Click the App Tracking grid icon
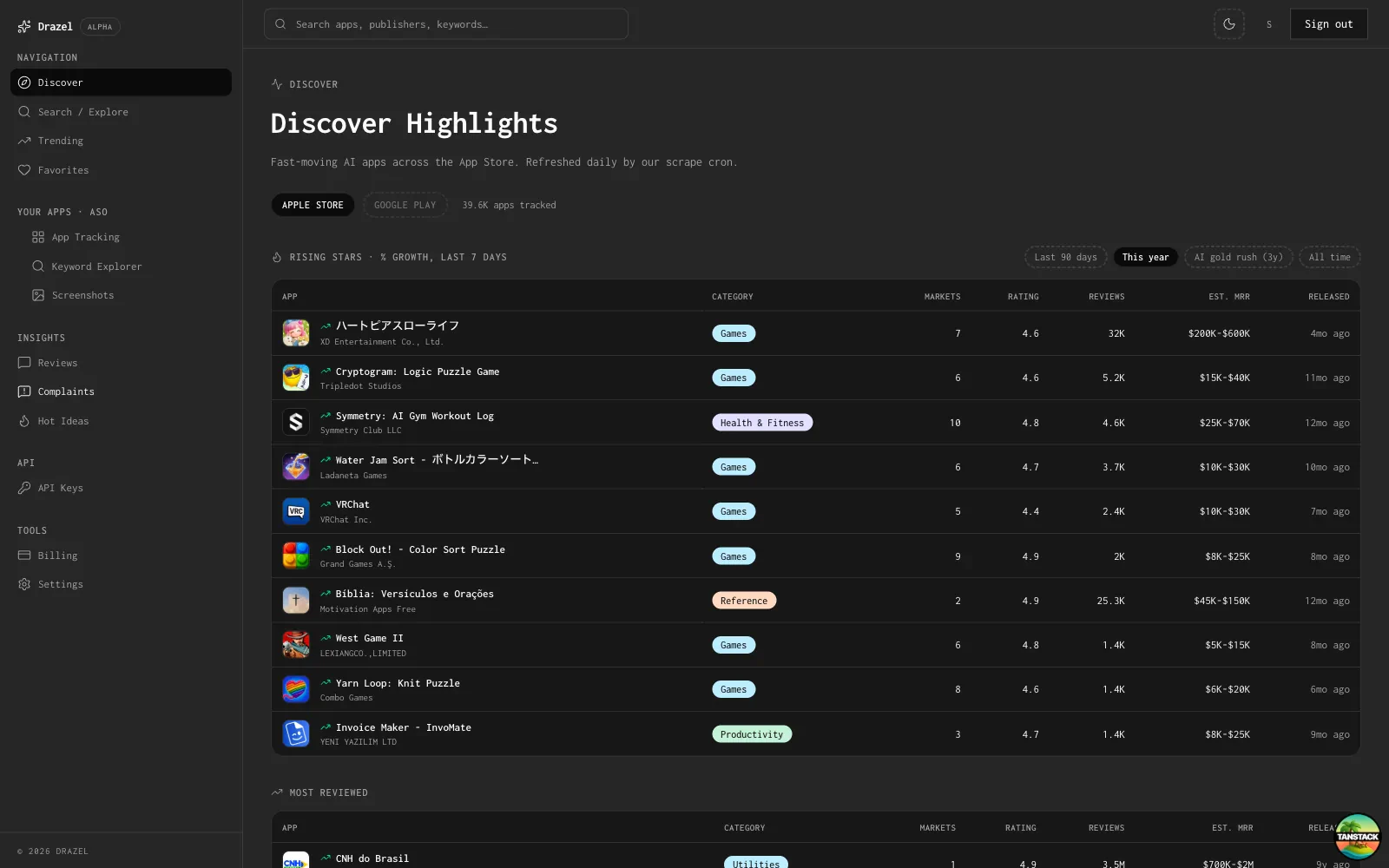This screenshot has width=1389, height=868. tap(38, 237)
